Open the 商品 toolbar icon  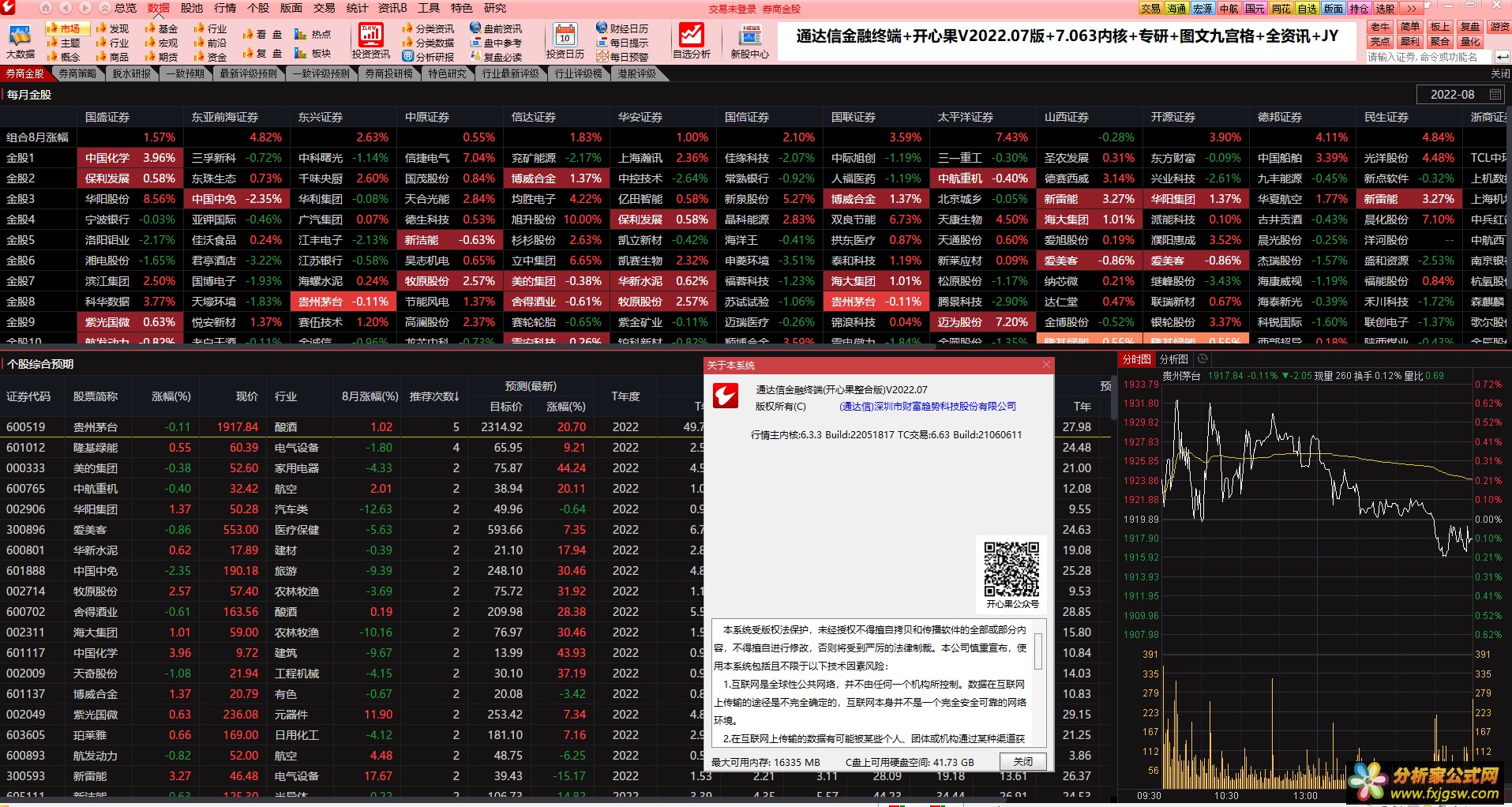112,56
